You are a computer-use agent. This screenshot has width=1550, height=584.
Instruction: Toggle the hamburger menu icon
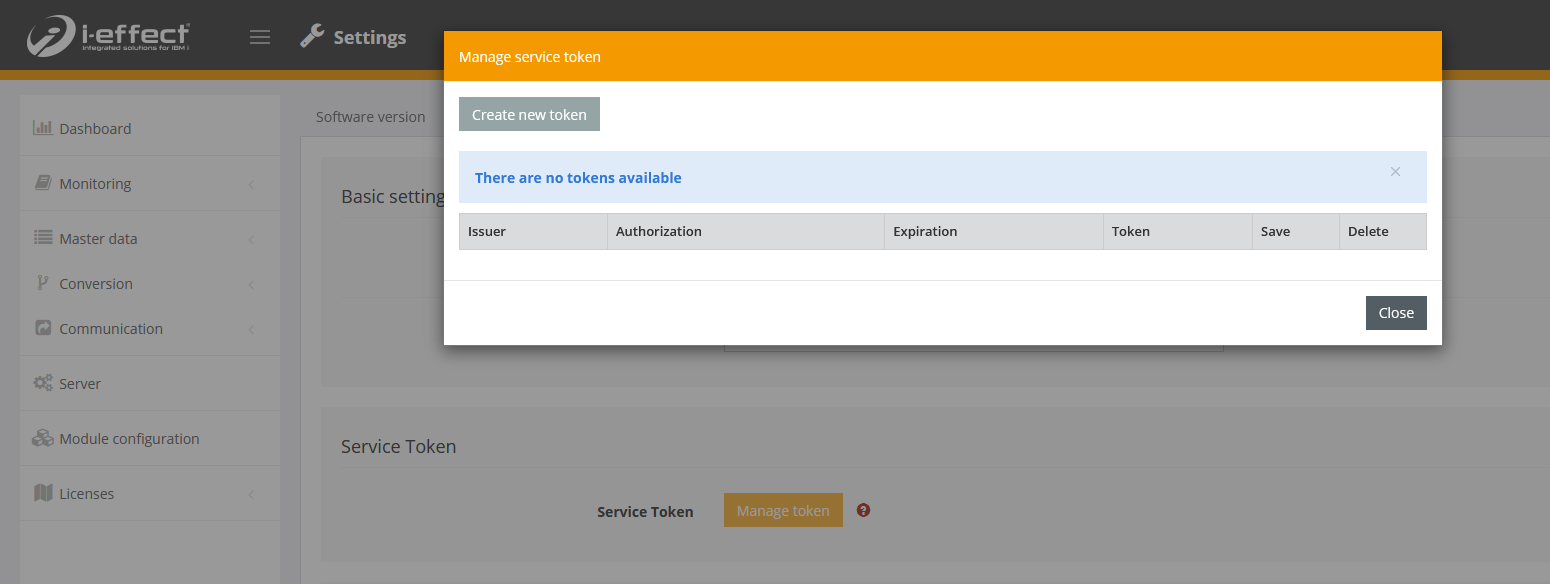[x=260, y=38]
